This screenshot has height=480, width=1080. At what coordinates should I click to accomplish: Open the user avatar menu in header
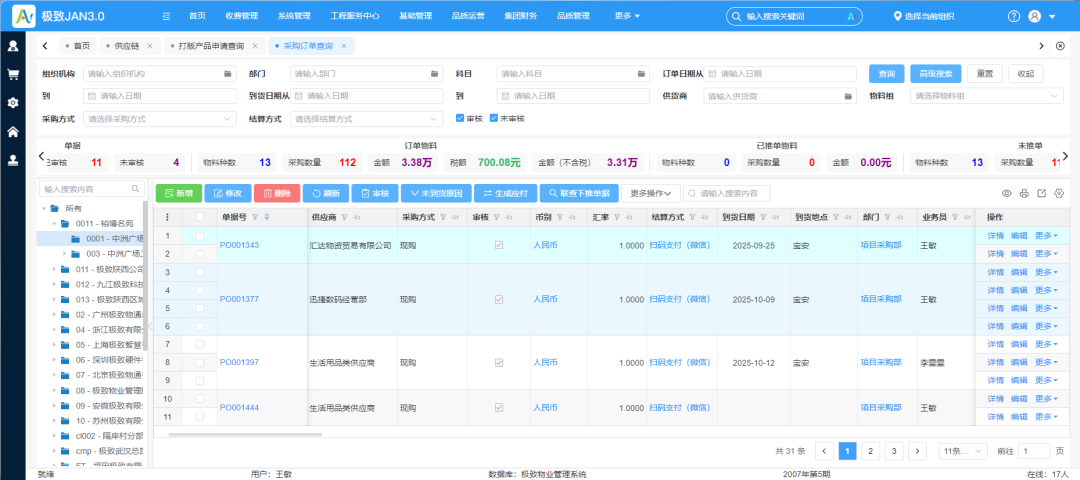(1034, 16)
